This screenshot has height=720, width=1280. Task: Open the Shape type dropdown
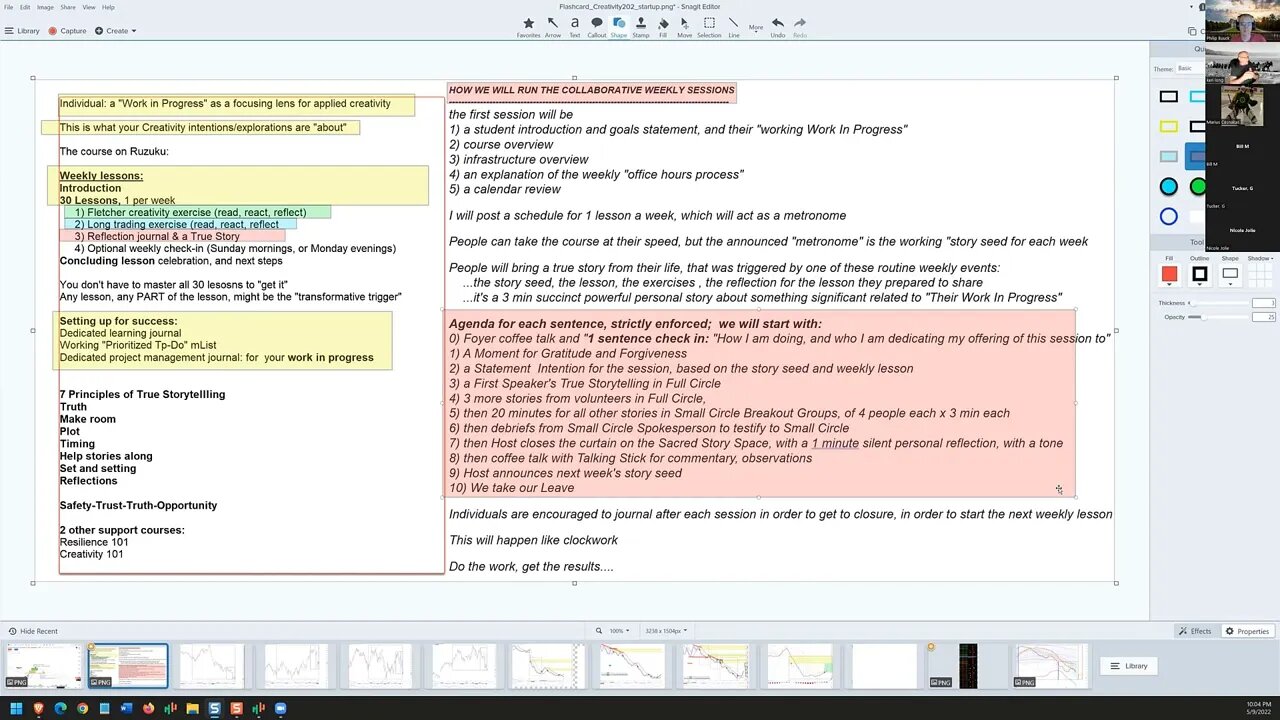tap(1230, 274)
